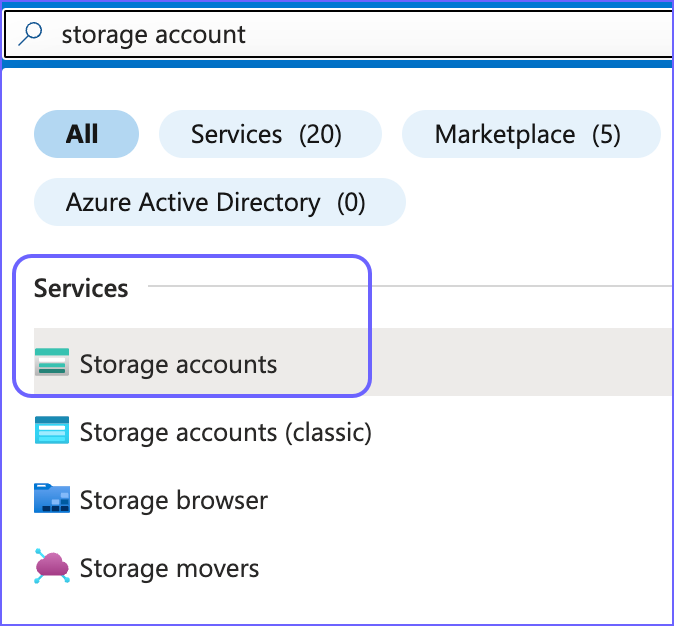
Task: Click the Services section divider line
Action: (410, 286)
